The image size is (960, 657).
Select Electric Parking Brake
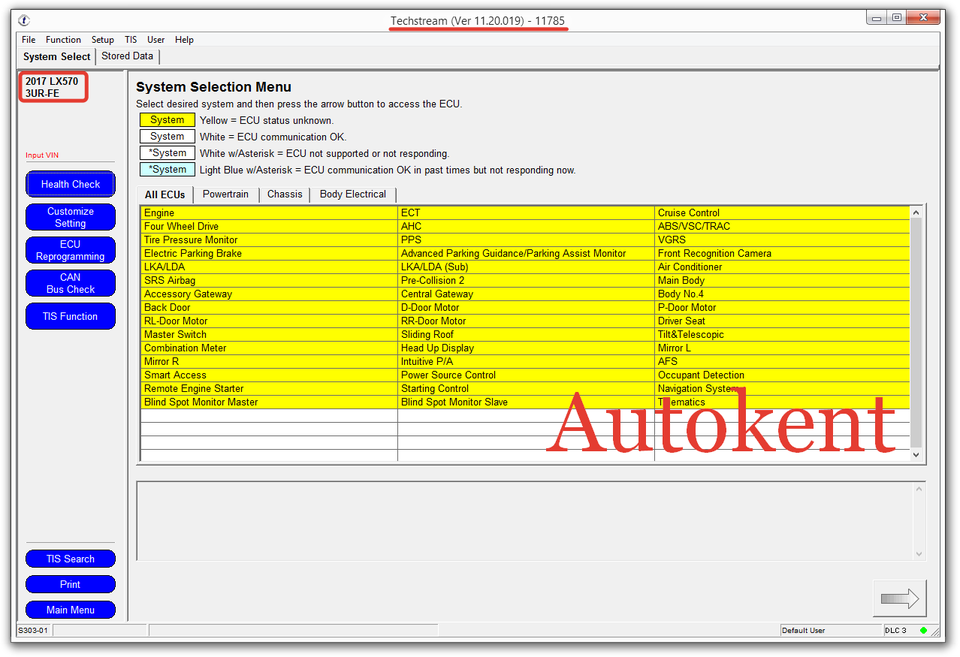coord(269,253)
